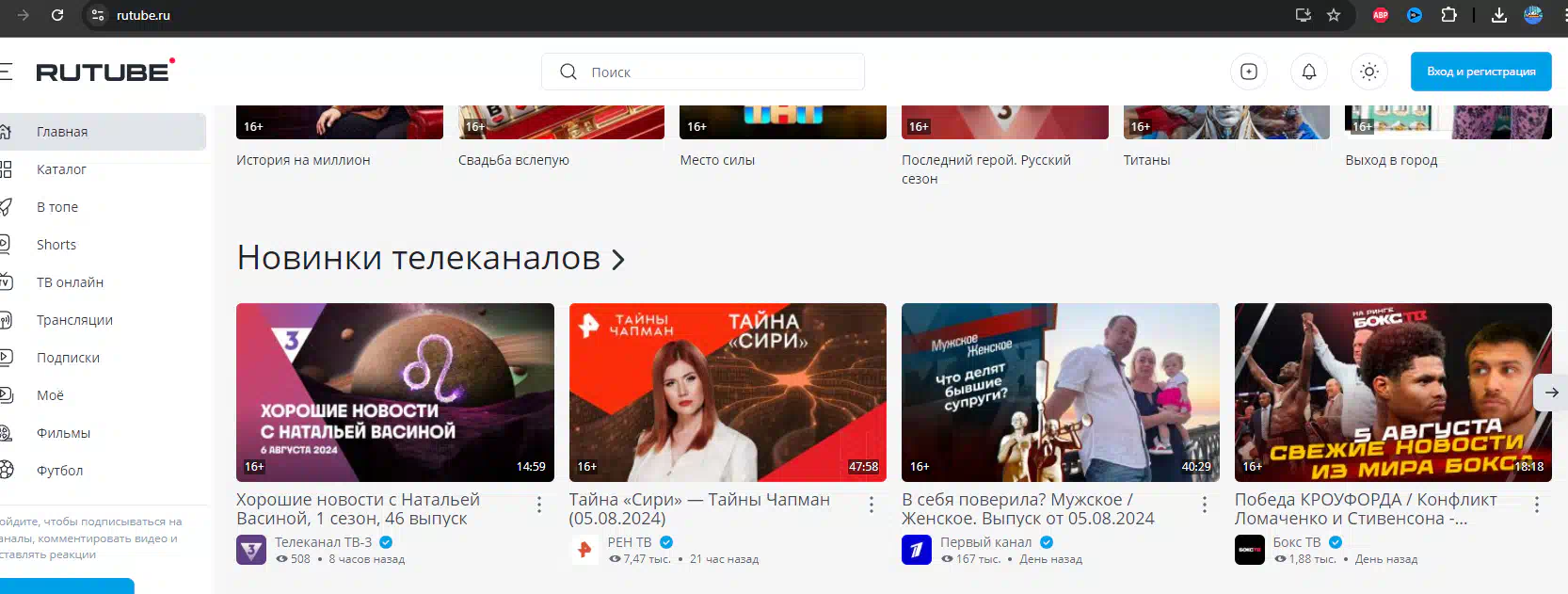Open browser extensions puzzle icon
1568x594 pixels.
click(1448, 15)
